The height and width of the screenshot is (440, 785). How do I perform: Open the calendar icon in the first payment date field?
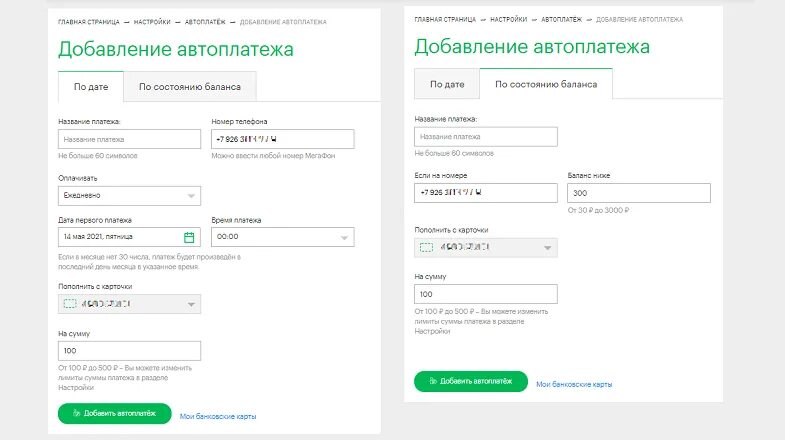point(189,237)
